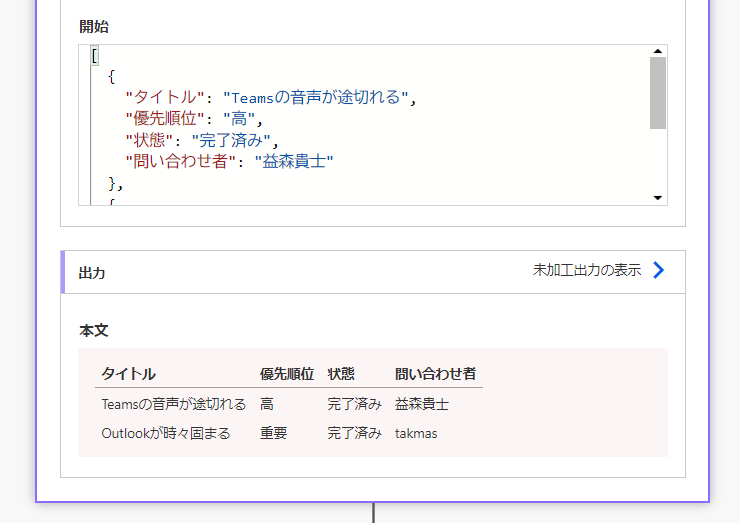Click the scroll down arrow in JSON box

657,198
